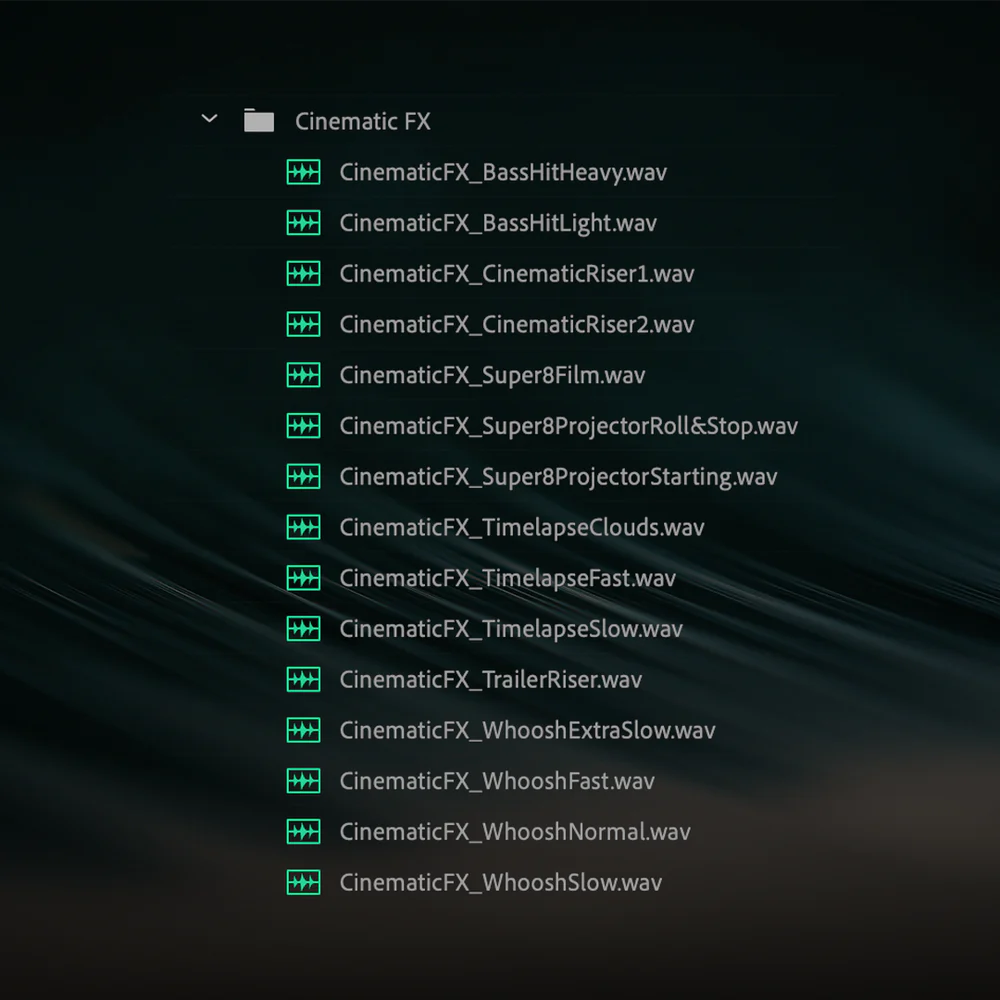Select the Cinematic FX folder label
The height and width of the screenshot is (1000, 1000).
point(362,121)
